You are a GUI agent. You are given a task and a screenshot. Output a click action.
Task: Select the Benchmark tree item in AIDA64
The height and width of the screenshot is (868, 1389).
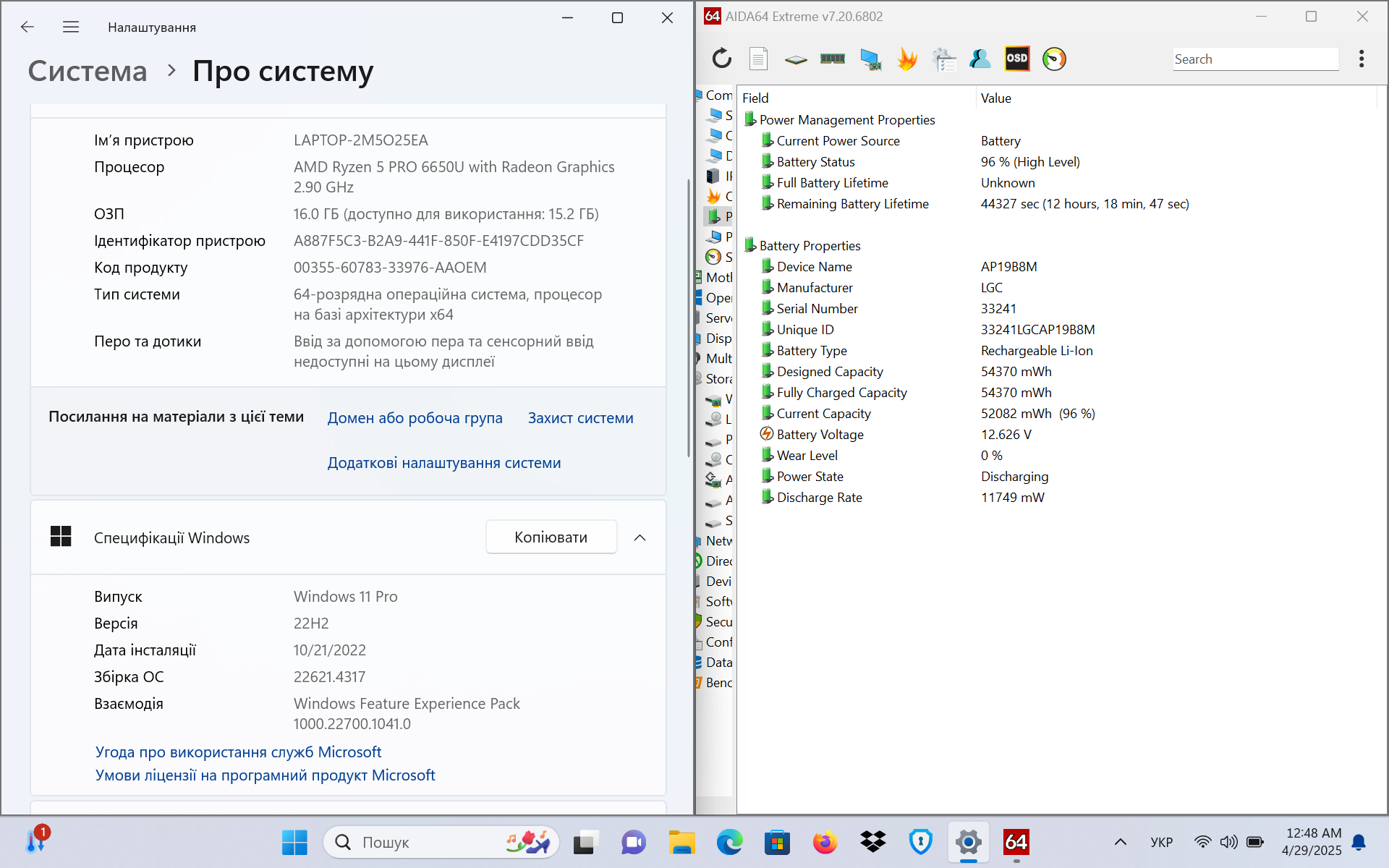tap(715, 682)
